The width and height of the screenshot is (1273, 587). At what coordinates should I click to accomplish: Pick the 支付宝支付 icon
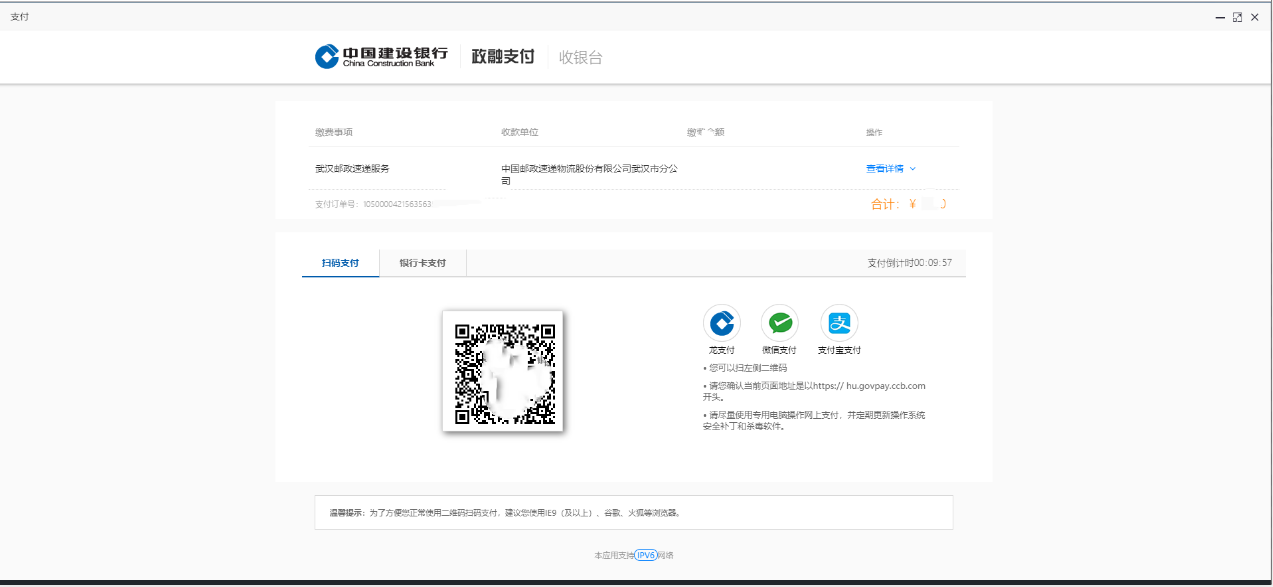839,323
